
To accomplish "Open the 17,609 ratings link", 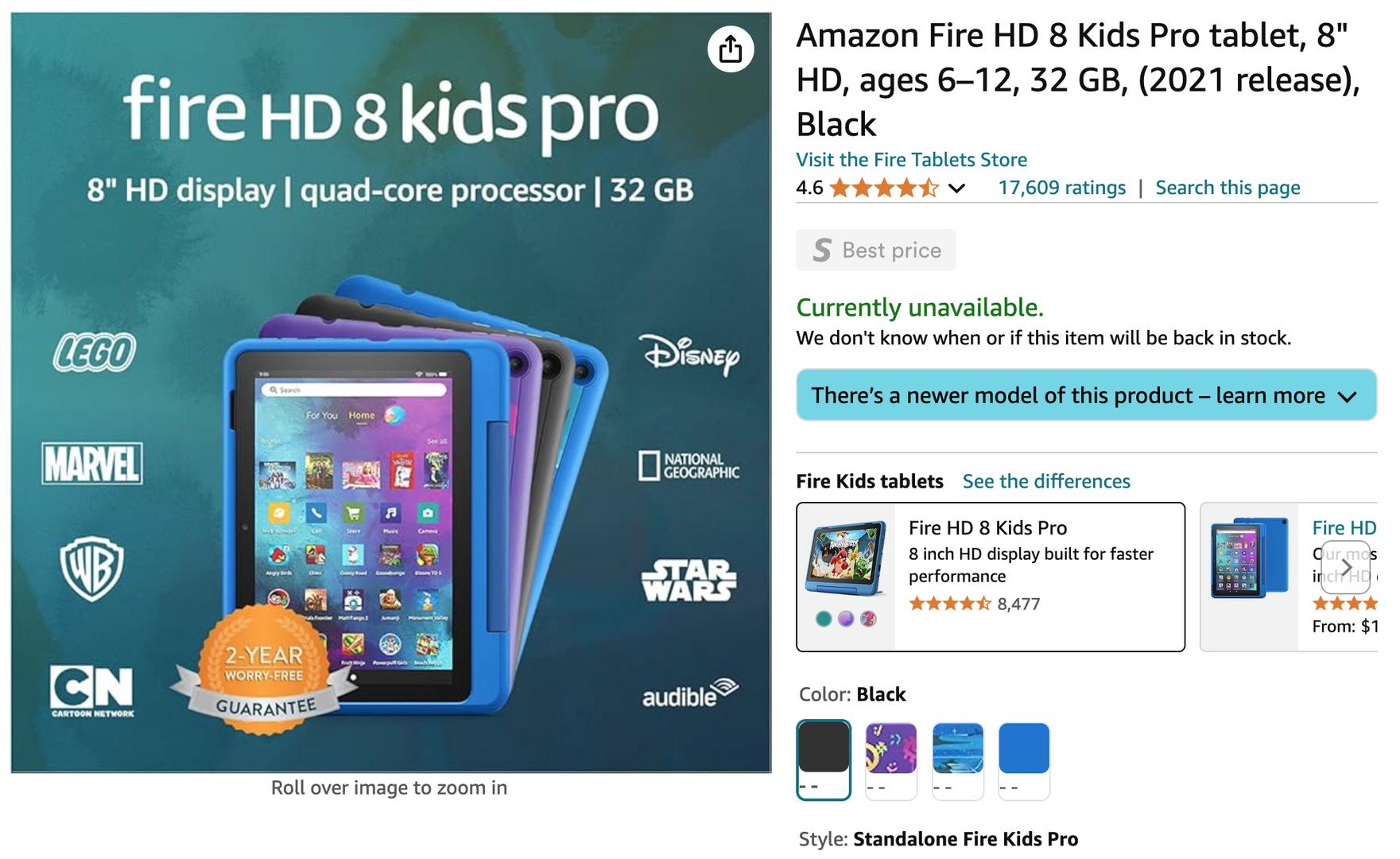I will point(1061,188).
